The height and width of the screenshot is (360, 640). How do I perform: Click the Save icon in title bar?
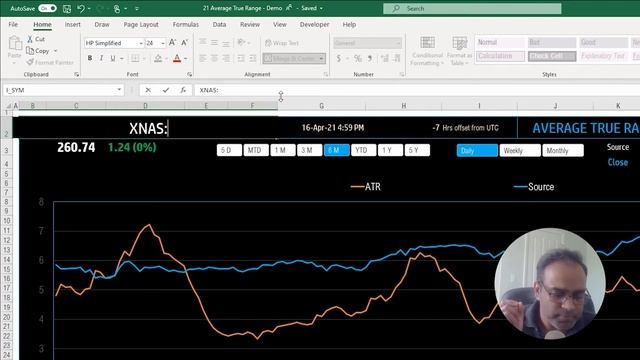pyautogui.click(x=67, y=8)
